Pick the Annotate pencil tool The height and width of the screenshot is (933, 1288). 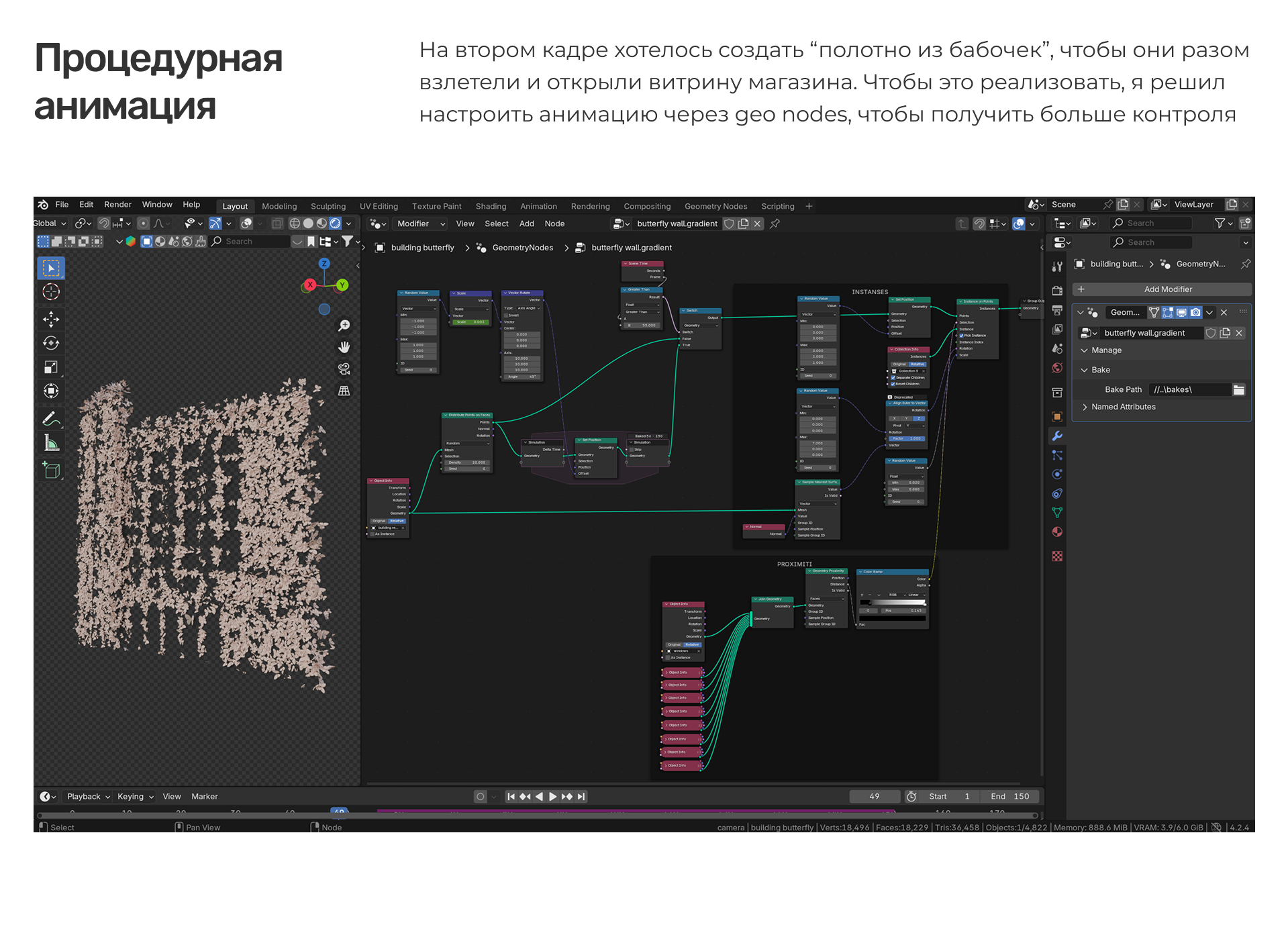pyautogui.click(x=51, y=419)
